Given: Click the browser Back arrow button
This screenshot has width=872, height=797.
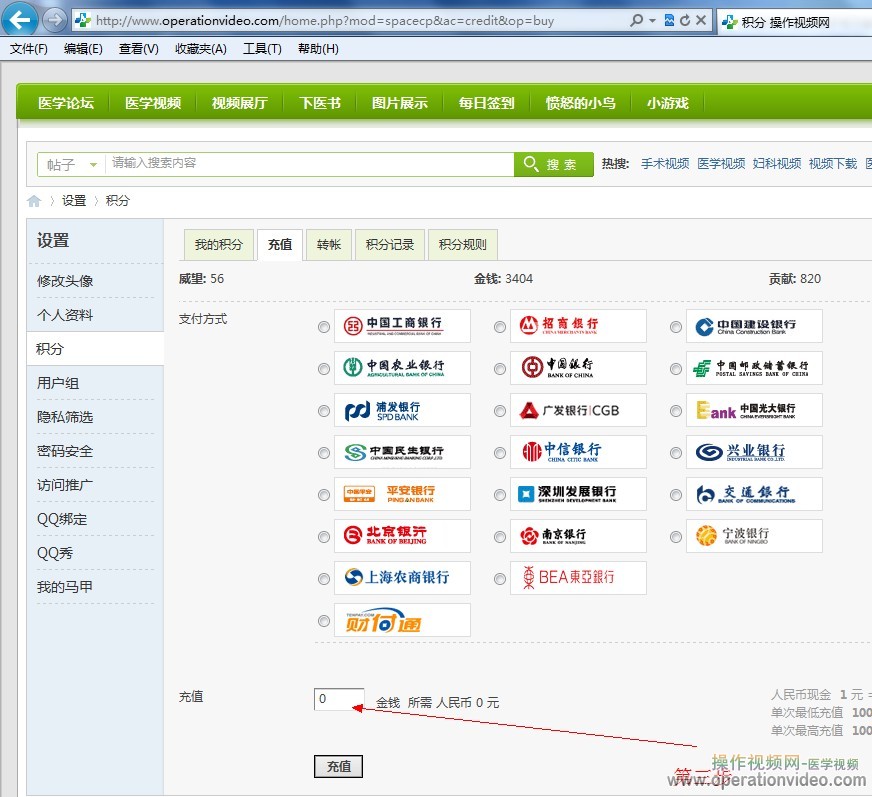Looking at the screenshot, I should coord(19,20).
